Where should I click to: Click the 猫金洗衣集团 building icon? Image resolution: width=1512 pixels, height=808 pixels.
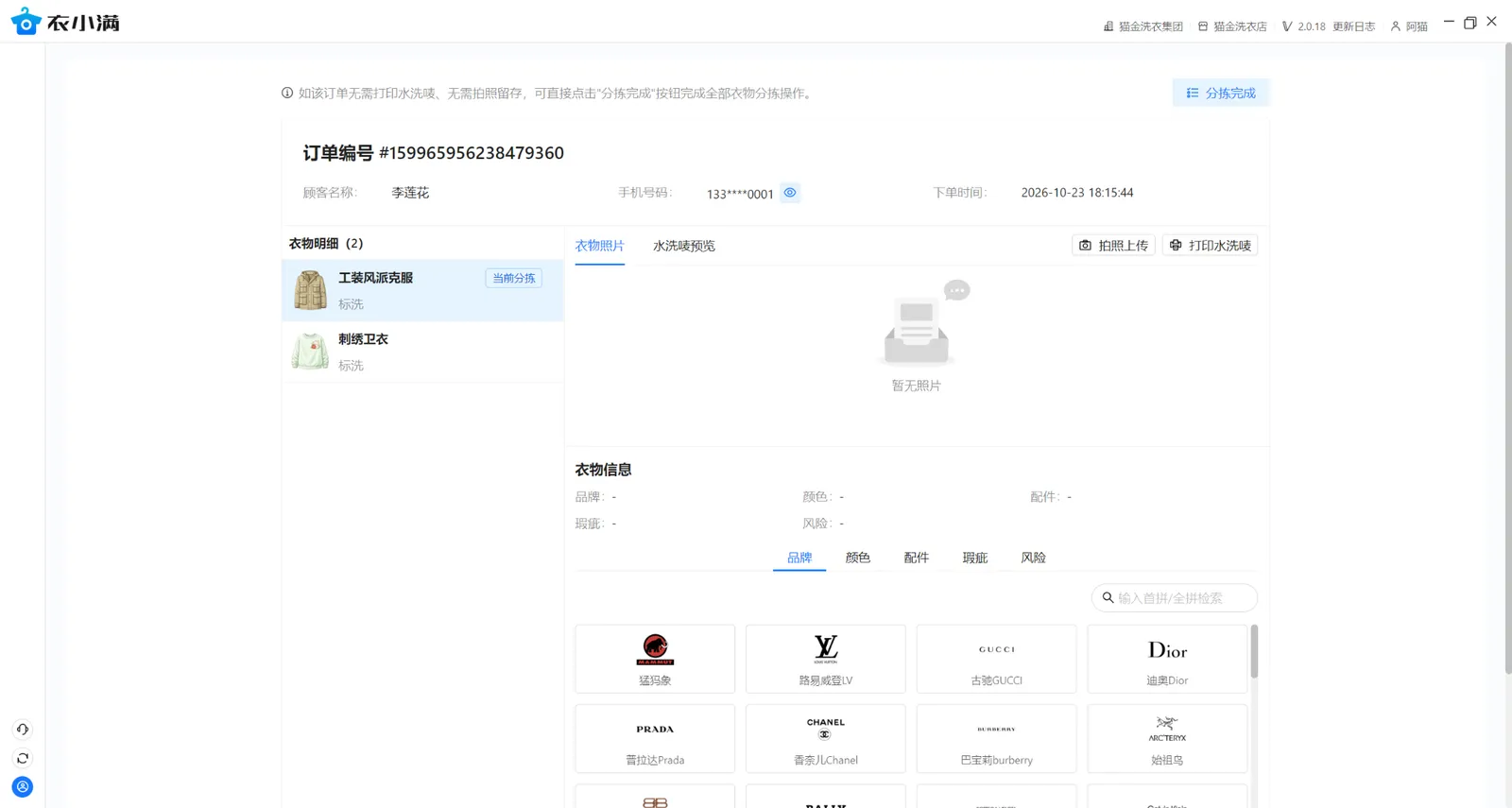1108,26
